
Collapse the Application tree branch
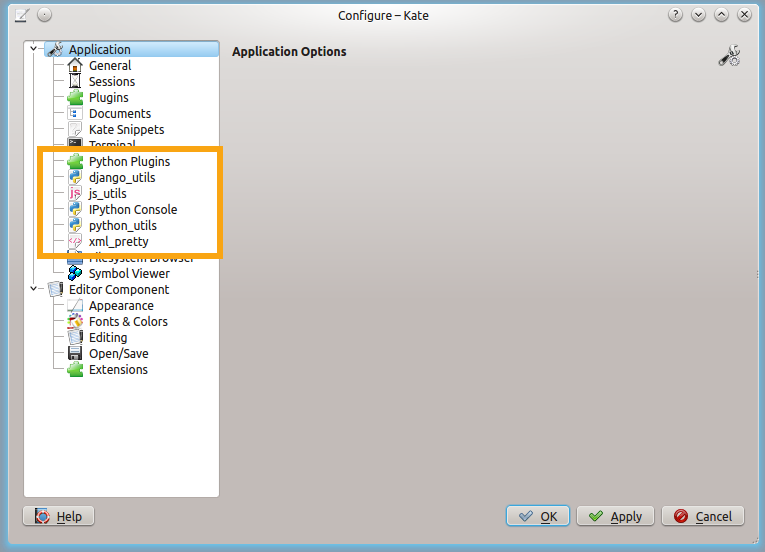(x=33, y=48)
